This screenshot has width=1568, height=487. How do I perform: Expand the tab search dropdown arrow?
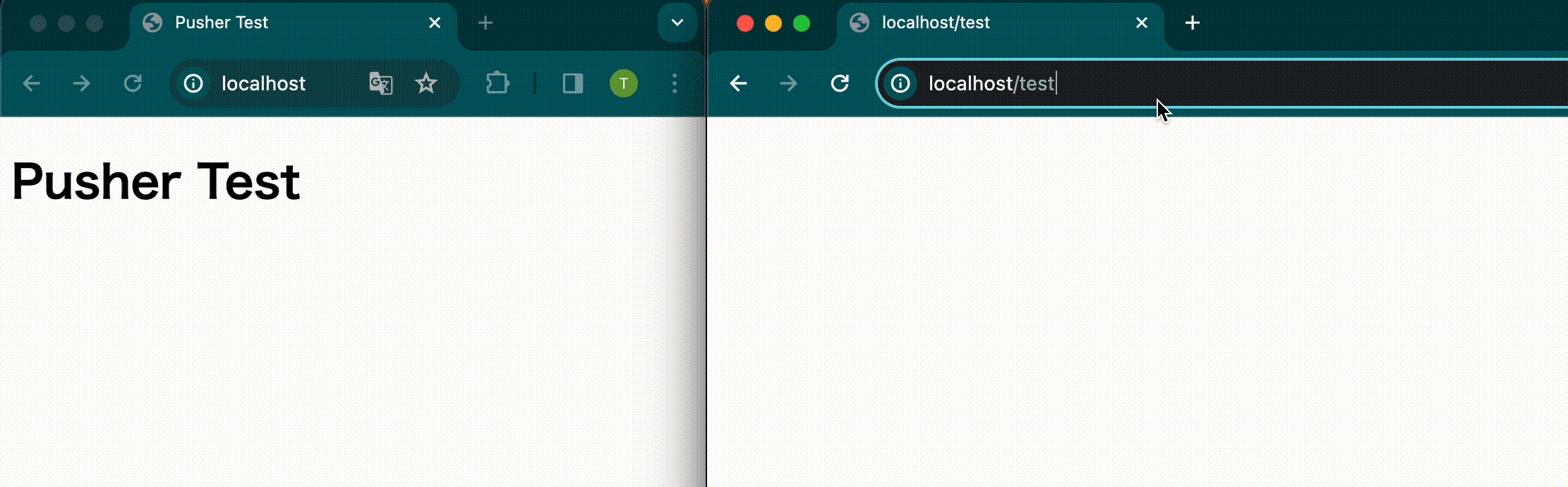click(x=677, y=23)
